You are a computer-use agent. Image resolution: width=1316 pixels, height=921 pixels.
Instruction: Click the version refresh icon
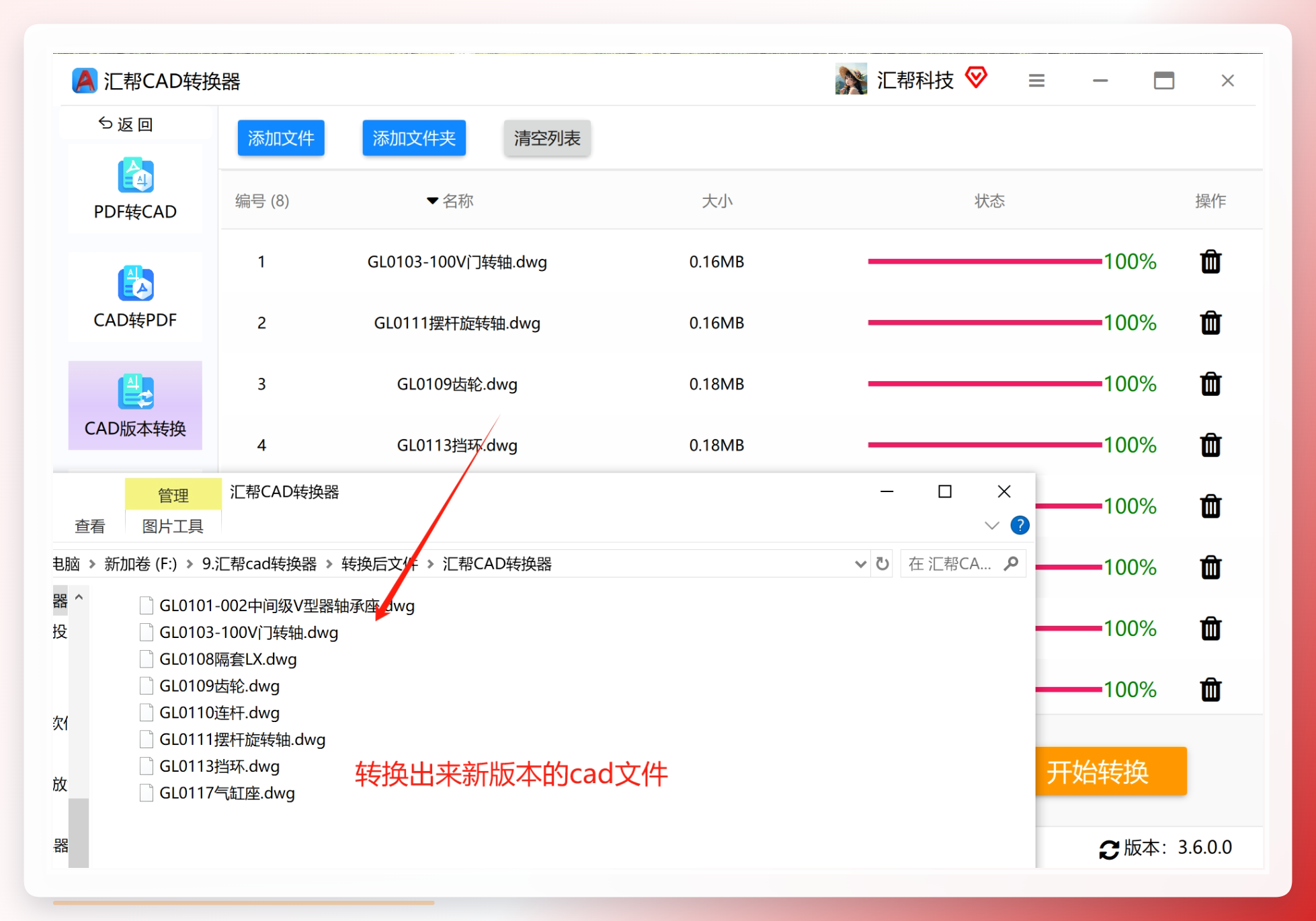(1108, 849)
